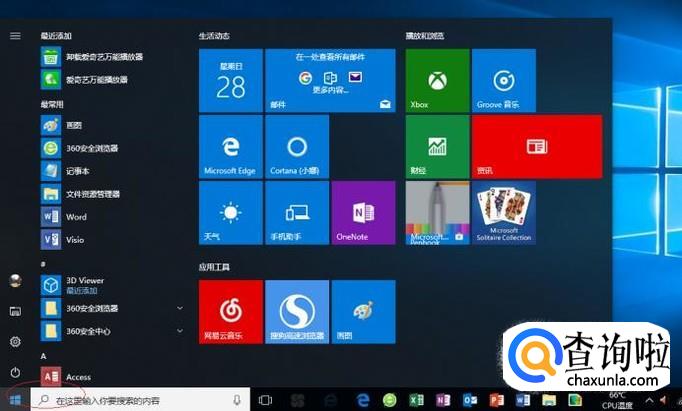
Task: Launch the Microsoft Solitaire Collection tile
Action: pyautogui.click(x=504, y=213)
